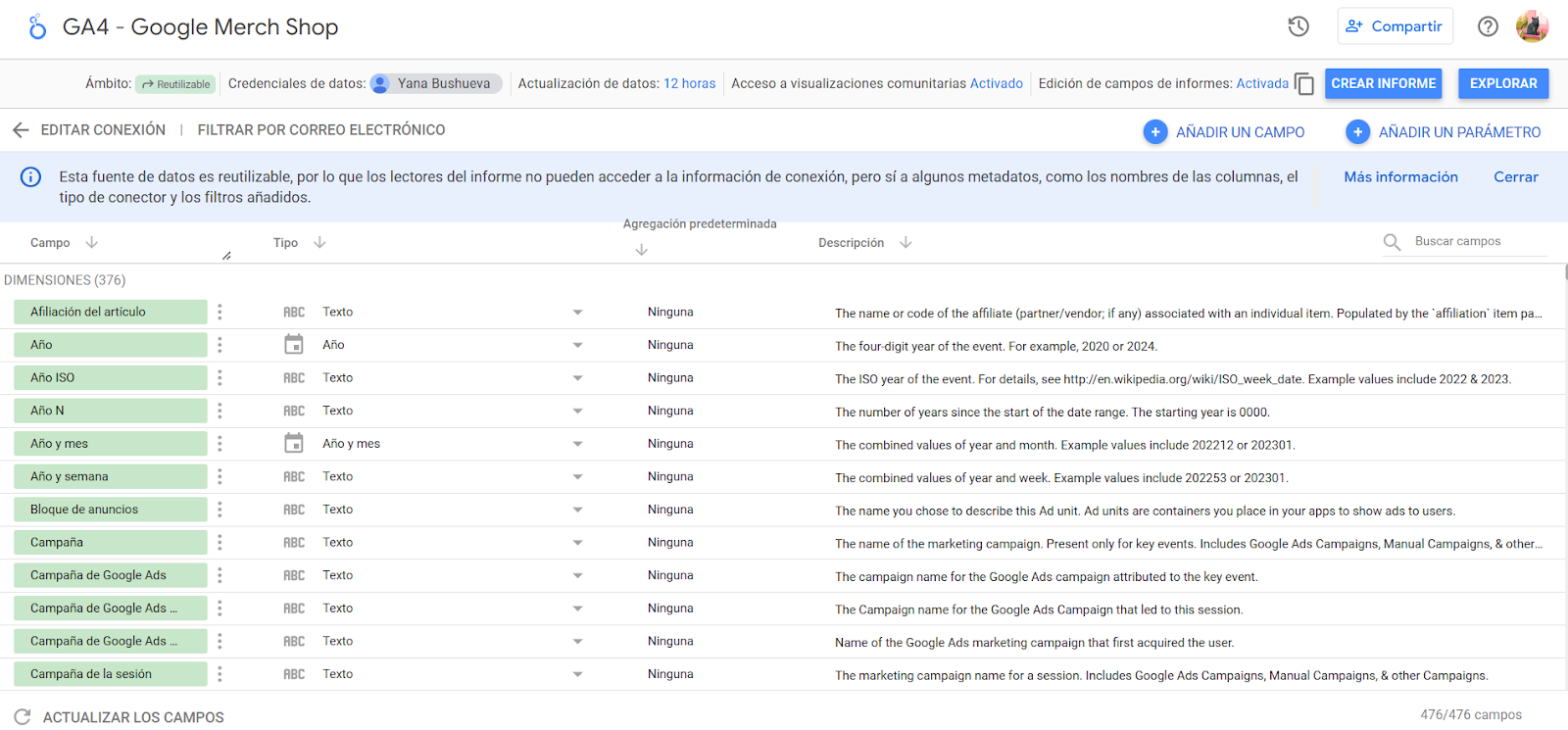Image resolution: width=1568 pixels, height=730 pixels.
Task: Open type dropdown for Año field
Action: tap(577, 345)
